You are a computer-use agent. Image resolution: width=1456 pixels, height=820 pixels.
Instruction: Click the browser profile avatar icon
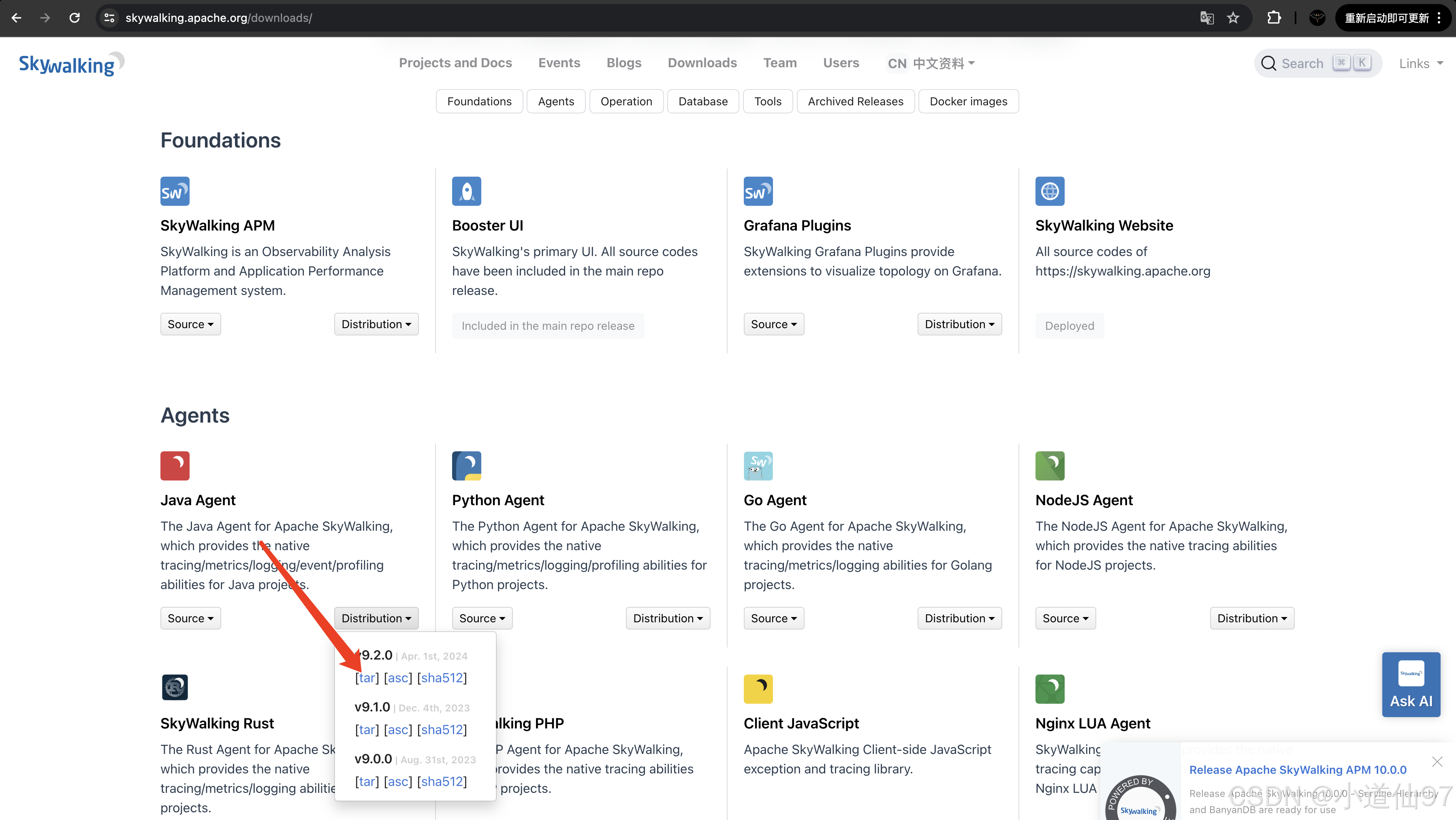[x=1317, y=17]
